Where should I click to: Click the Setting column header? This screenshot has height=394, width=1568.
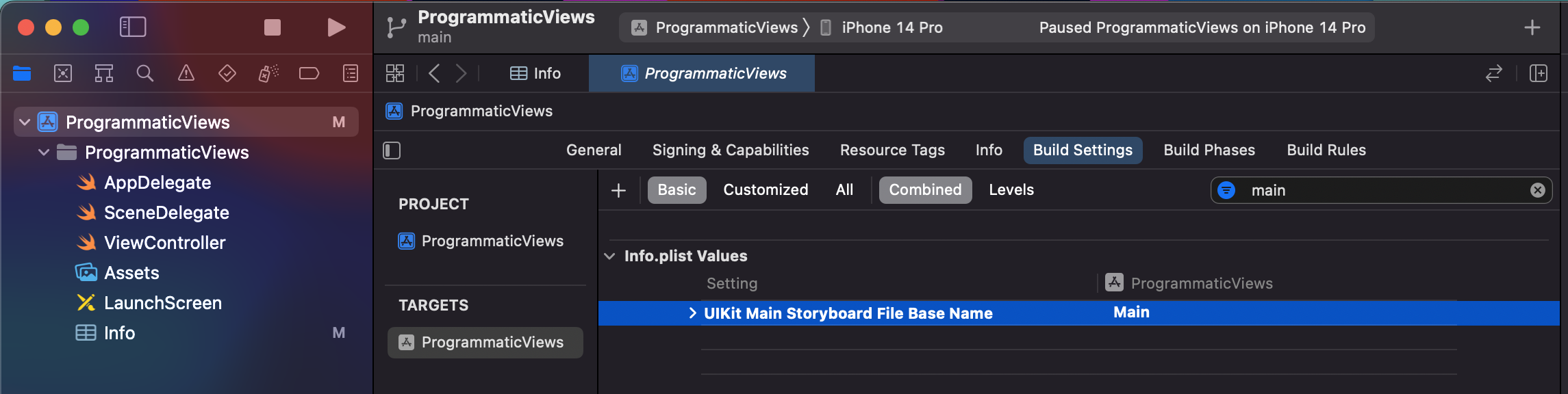[x=732, y=283]
